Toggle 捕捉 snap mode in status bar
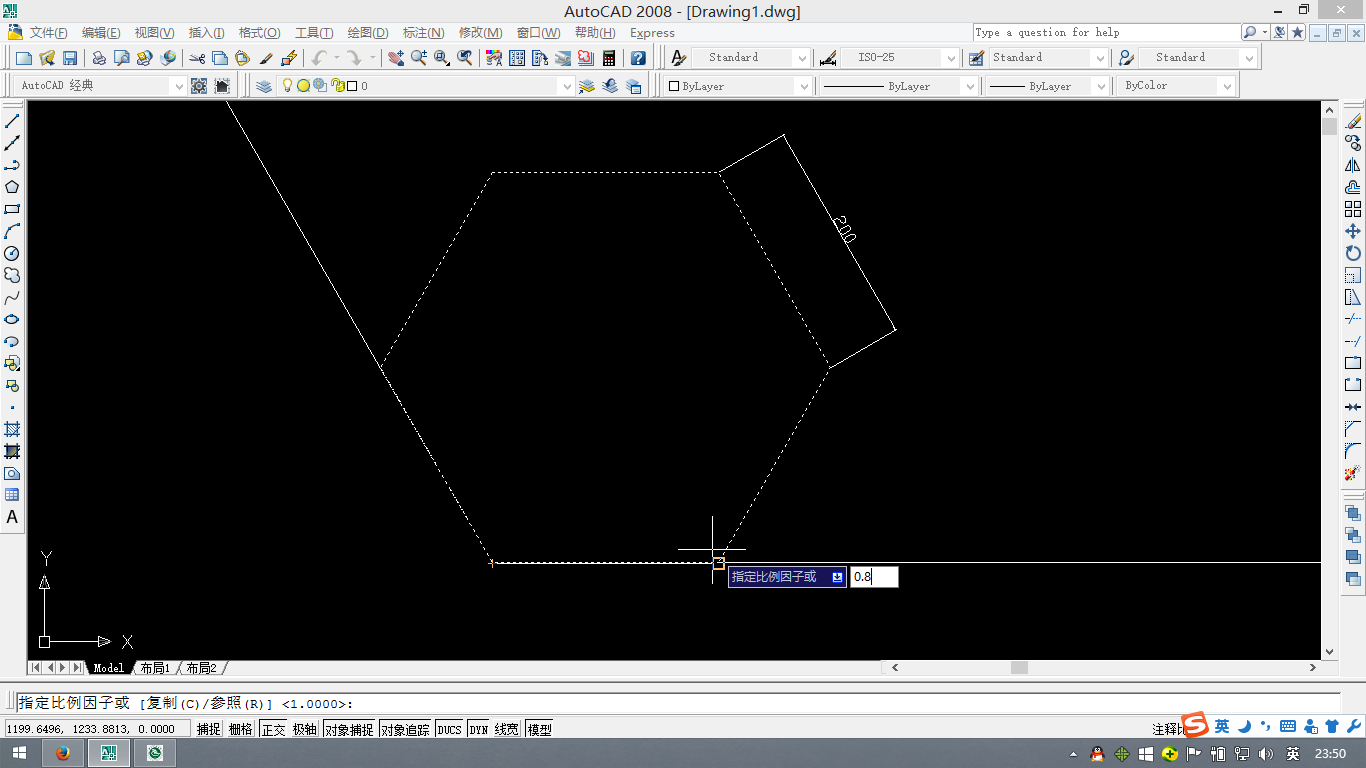 coord(209,729)
